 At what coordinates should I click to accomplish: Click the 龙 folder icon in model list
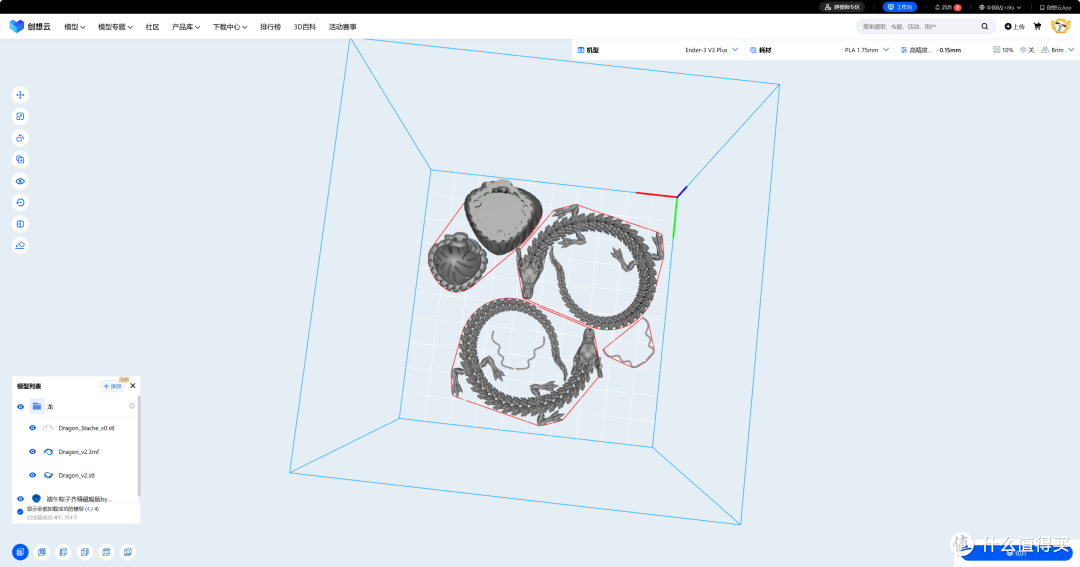pyautogui.click(x=37, y=406)
